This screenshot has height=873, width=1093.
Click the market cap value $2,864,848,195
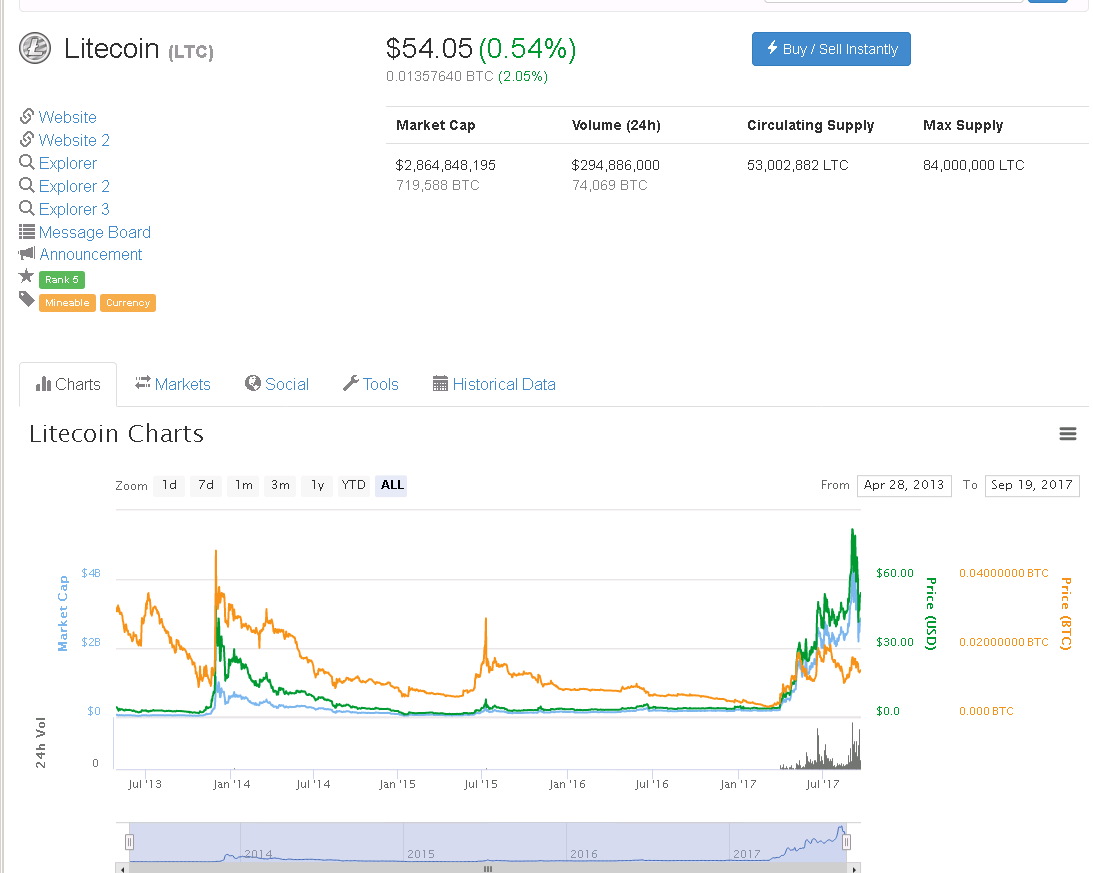[445, 165]
